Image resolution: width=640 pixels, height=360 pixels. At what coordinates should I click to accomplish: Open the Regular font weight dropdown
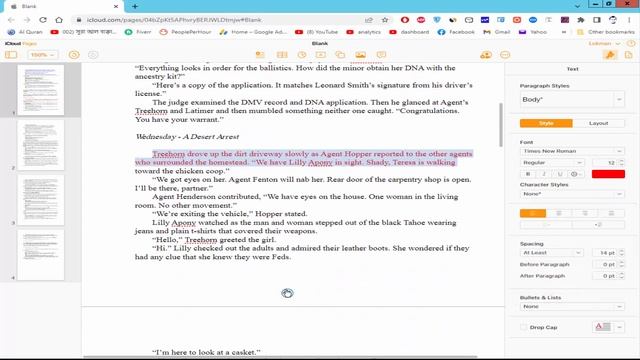[552, 162]
